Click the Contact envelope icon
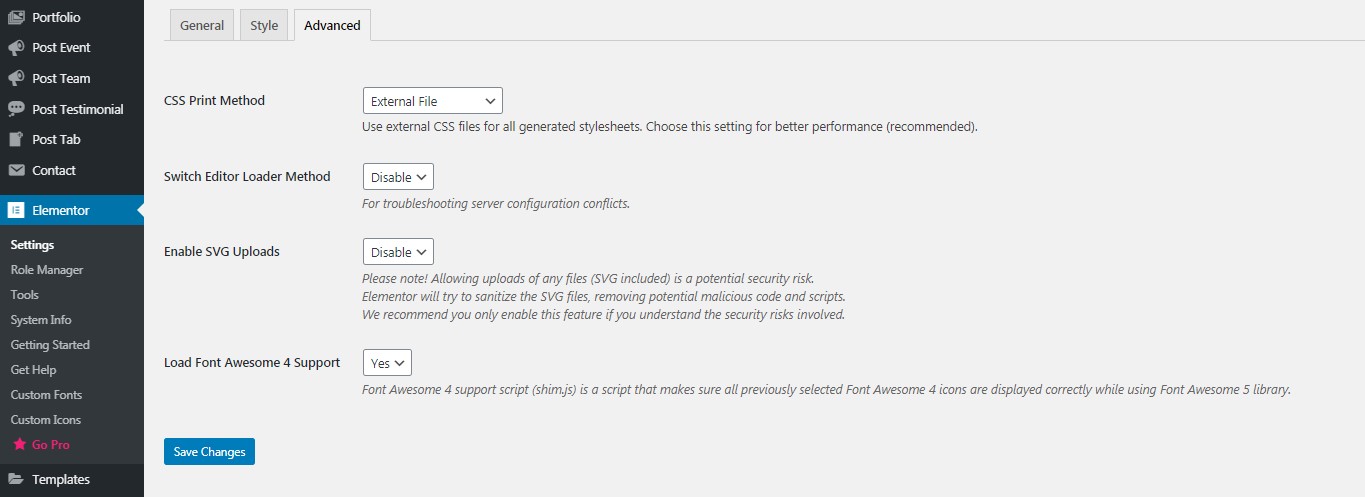 16,170
